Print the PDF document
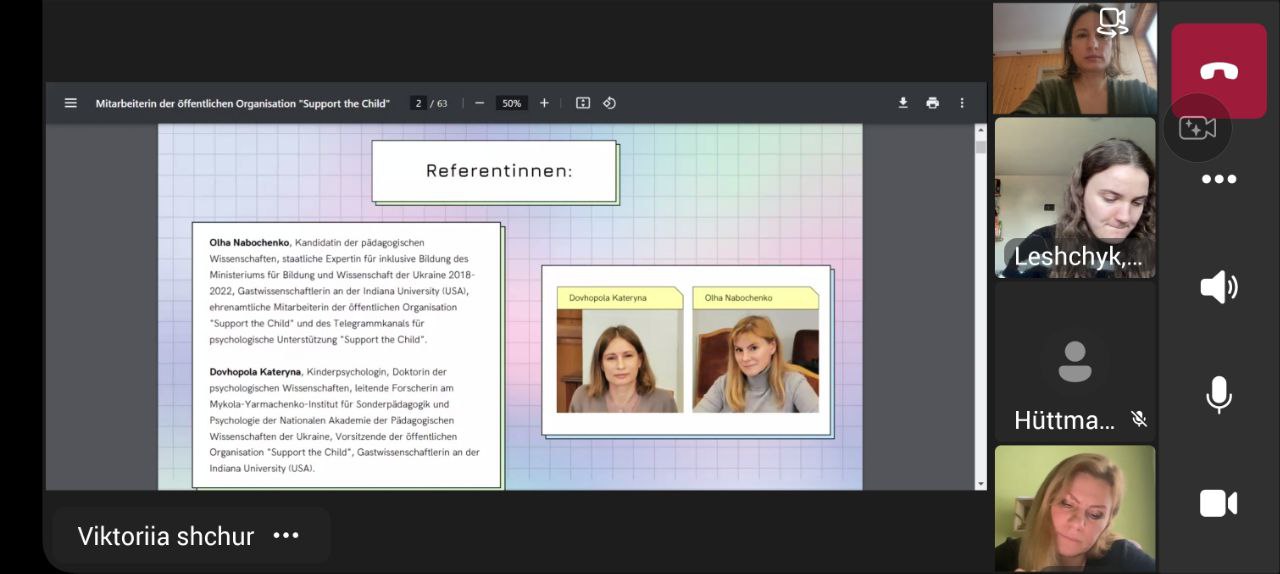The height and width of the screenshot is (574, 1280). 933,103
